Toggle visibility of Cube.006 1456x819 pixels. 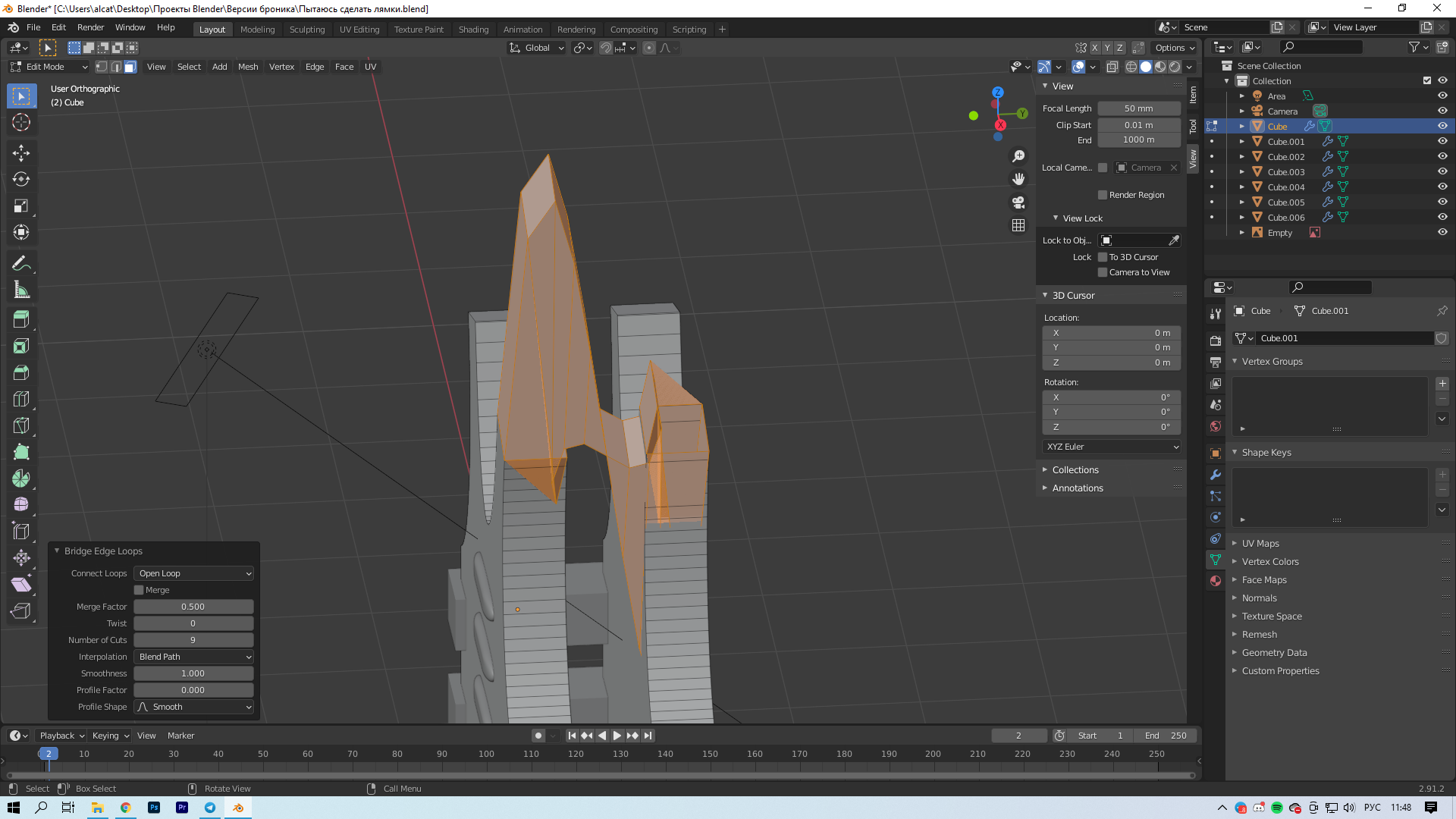[x=1442, y=218]
